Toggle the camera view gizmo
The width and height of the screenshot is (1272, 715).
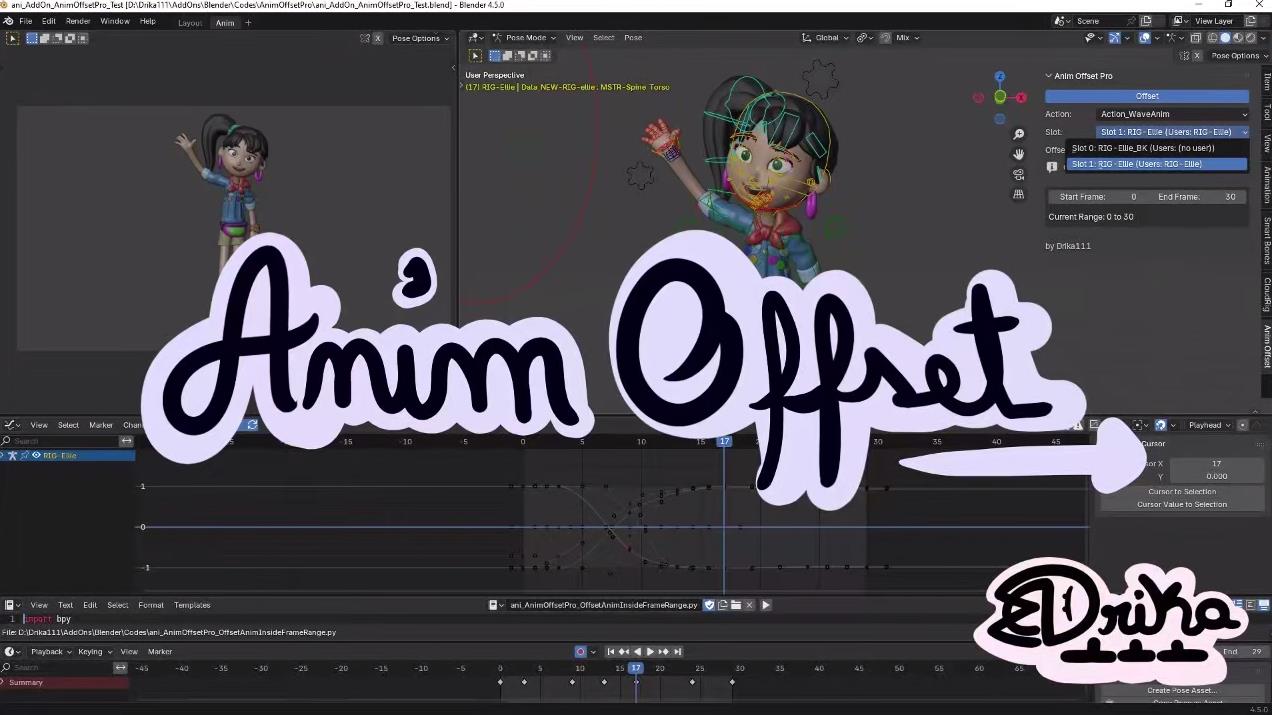click(x=1018, y=174)
